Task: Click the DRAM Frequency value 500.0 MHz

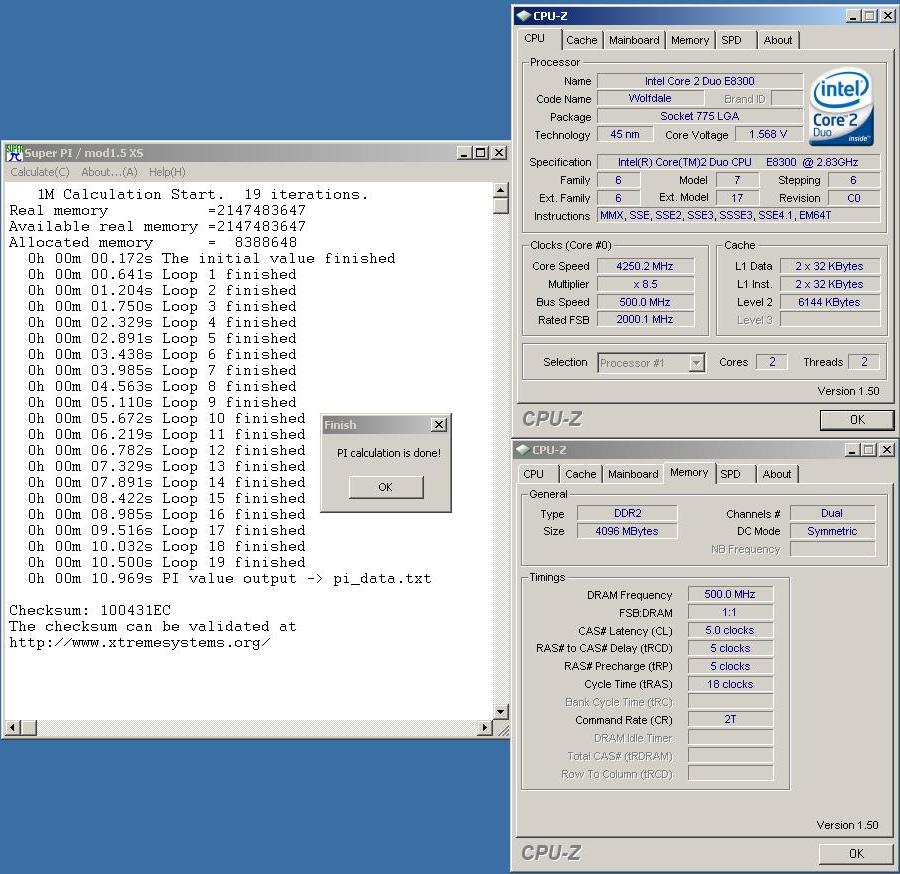Action: click(x=730, y=594)
